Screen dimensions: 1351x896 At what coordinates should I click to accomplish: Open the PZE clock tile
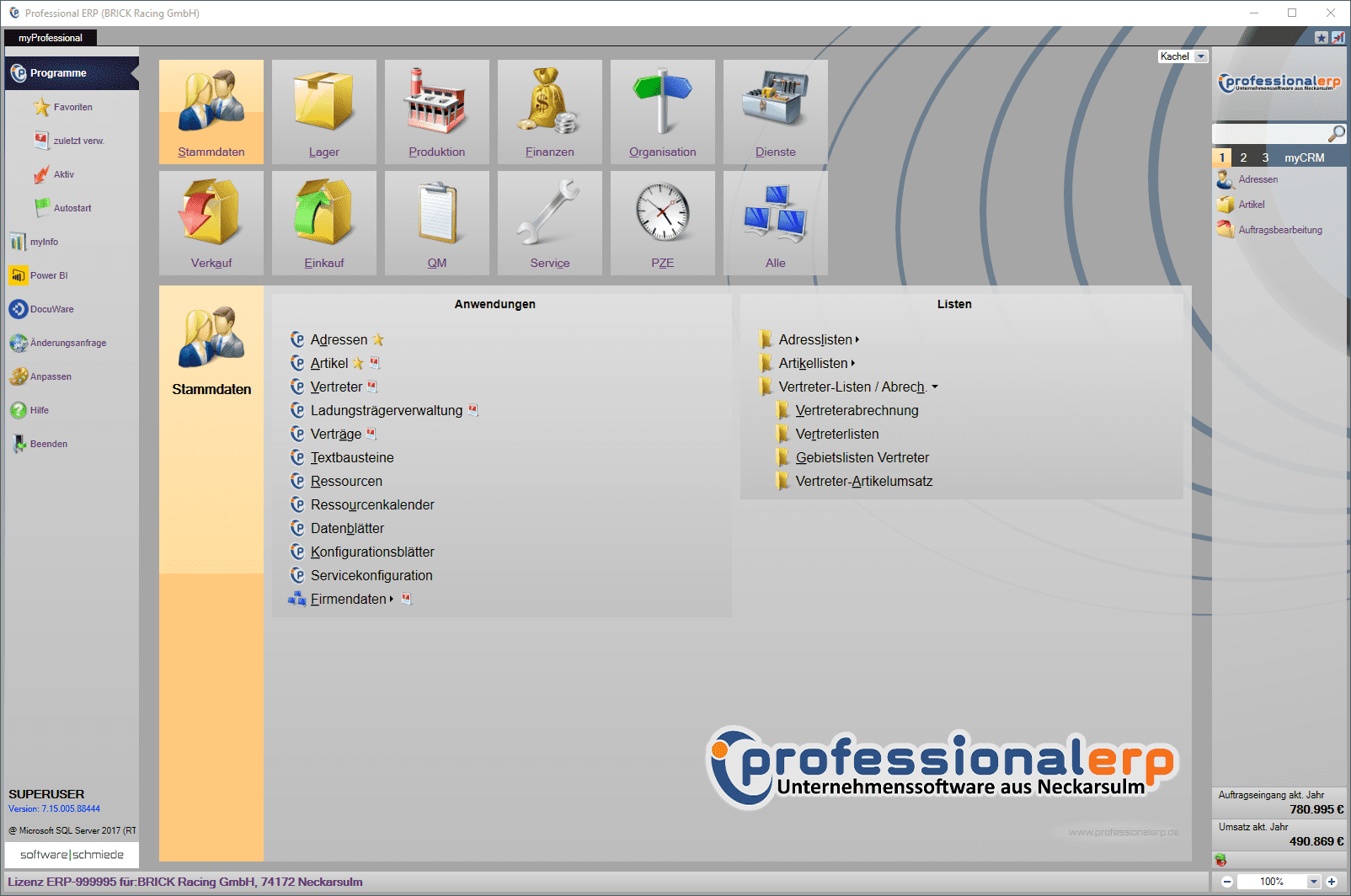tap(663, 223)
